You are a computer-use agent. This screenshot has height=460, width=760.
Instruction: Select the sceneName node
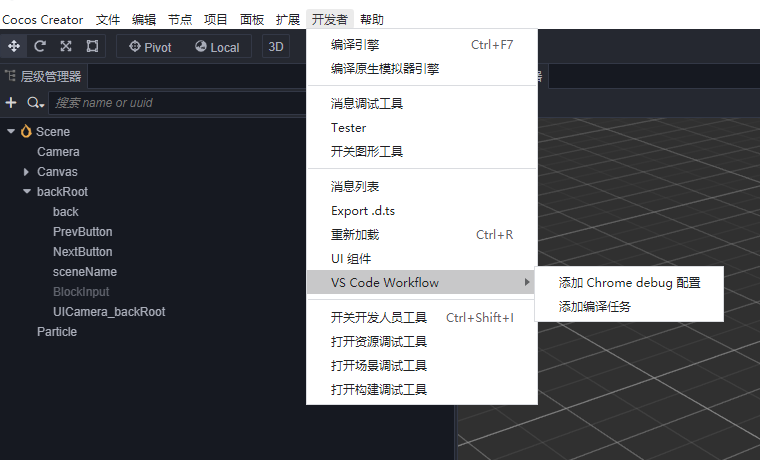pyautogui.click(x=85, y=271)
